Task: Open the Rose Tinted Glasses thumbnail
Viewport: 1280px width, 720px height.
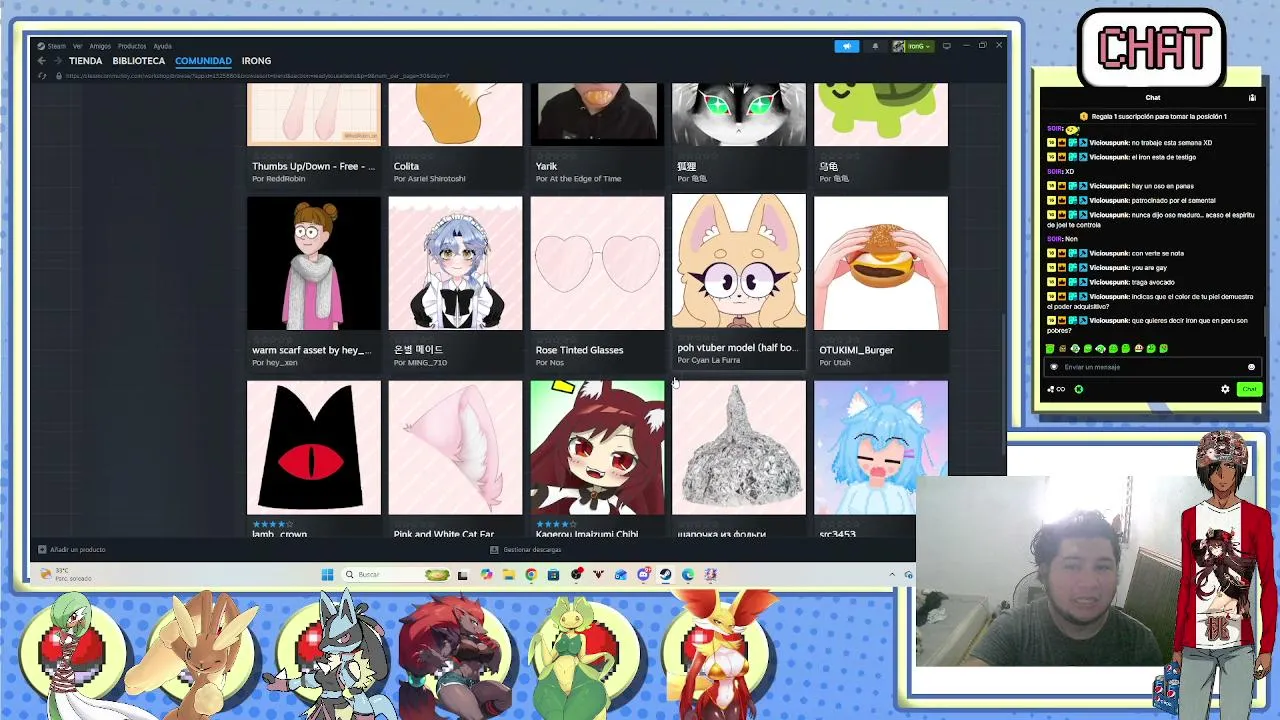Action: click(597, 263)
